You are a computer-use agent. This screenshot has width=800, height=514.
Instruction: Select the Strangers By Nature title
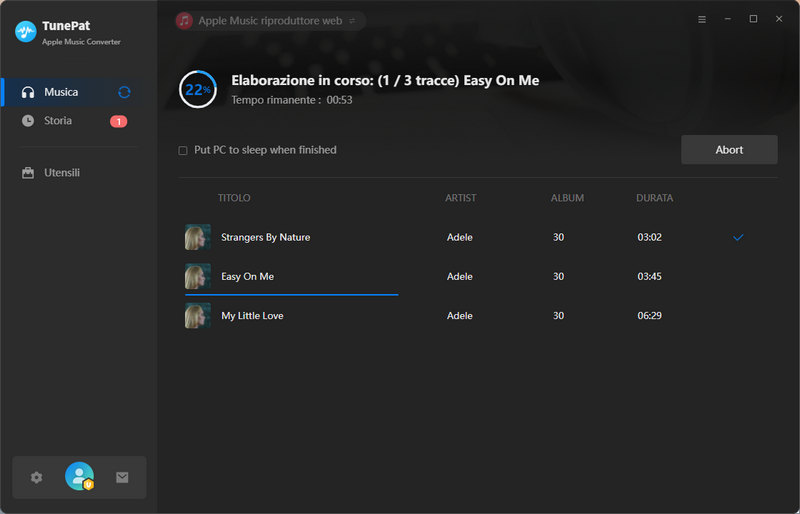[265, 237]
